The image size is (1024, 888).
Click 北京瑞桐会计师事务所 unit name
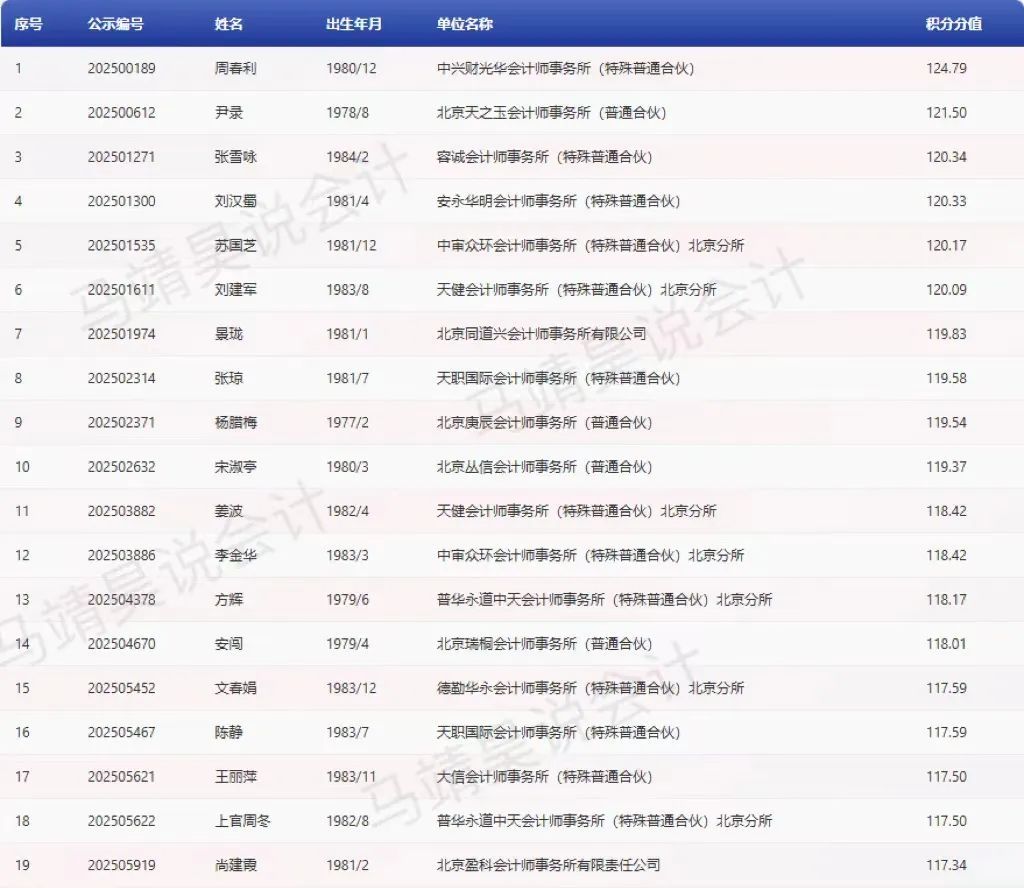pyautogui.click(x=545, y=644)
